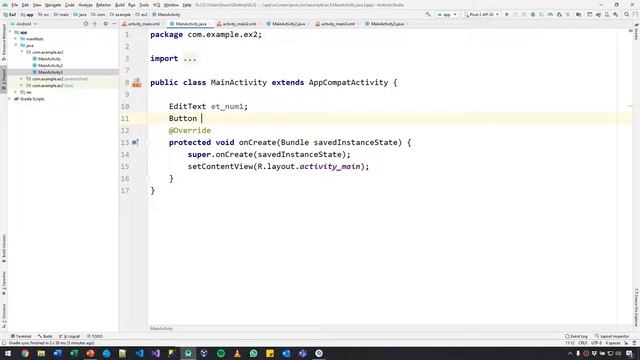
Task: Open the Visual Studio Code taskbar icon
Action: point(139,353)
